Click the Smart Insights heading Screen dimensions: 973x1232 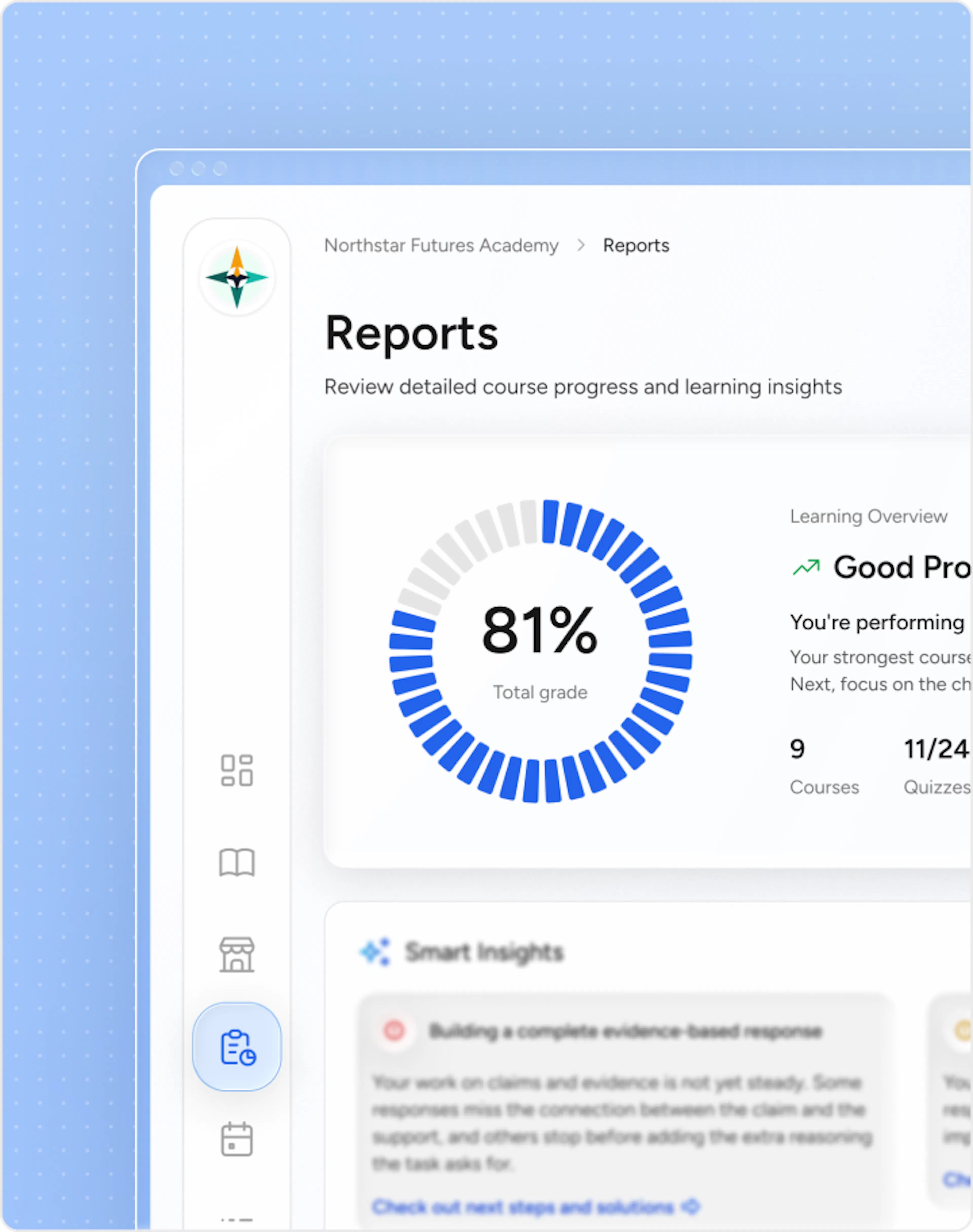point(484,952)
